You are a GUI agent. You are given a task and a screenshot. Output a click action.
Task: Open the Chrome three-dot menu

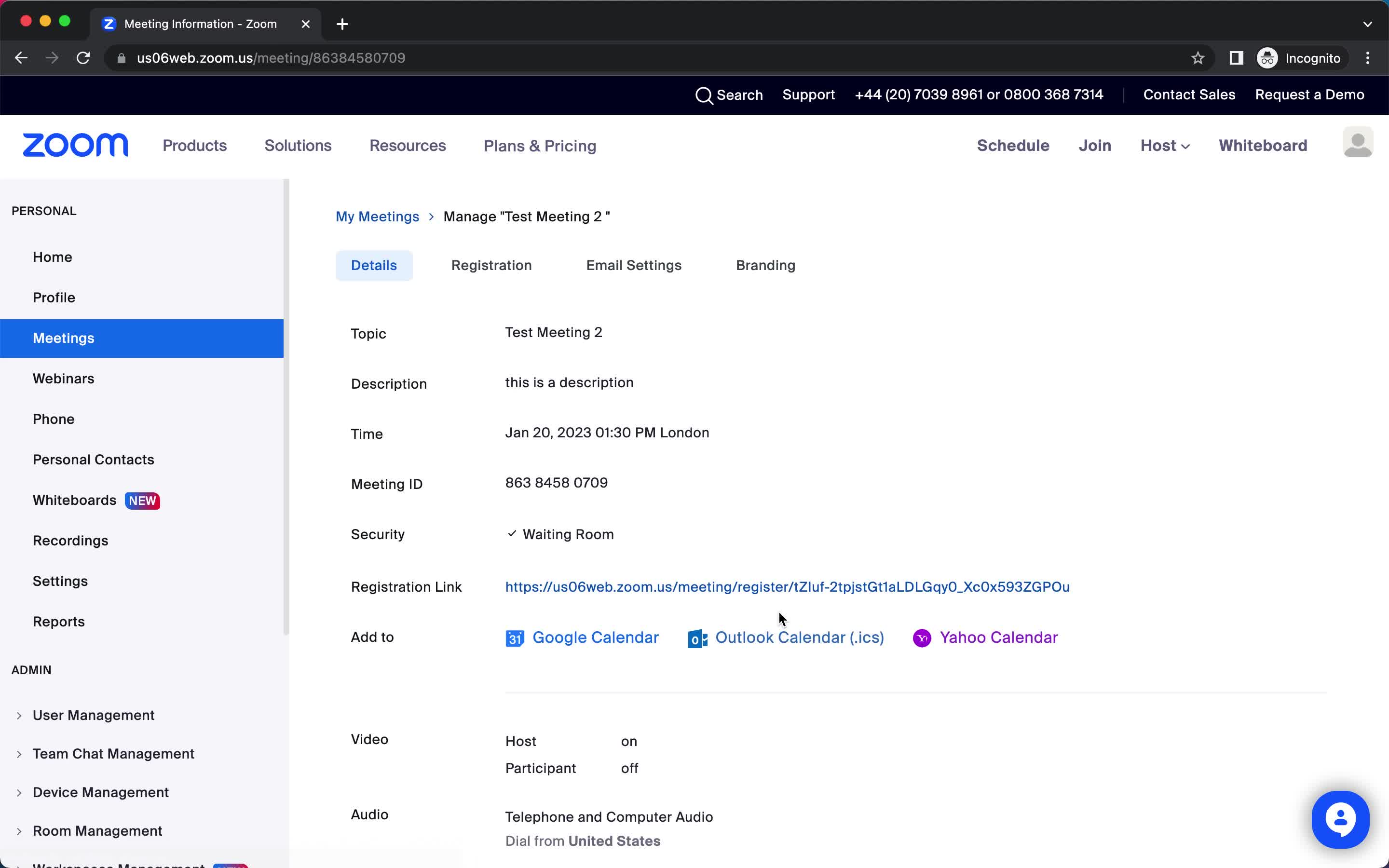1368,58
